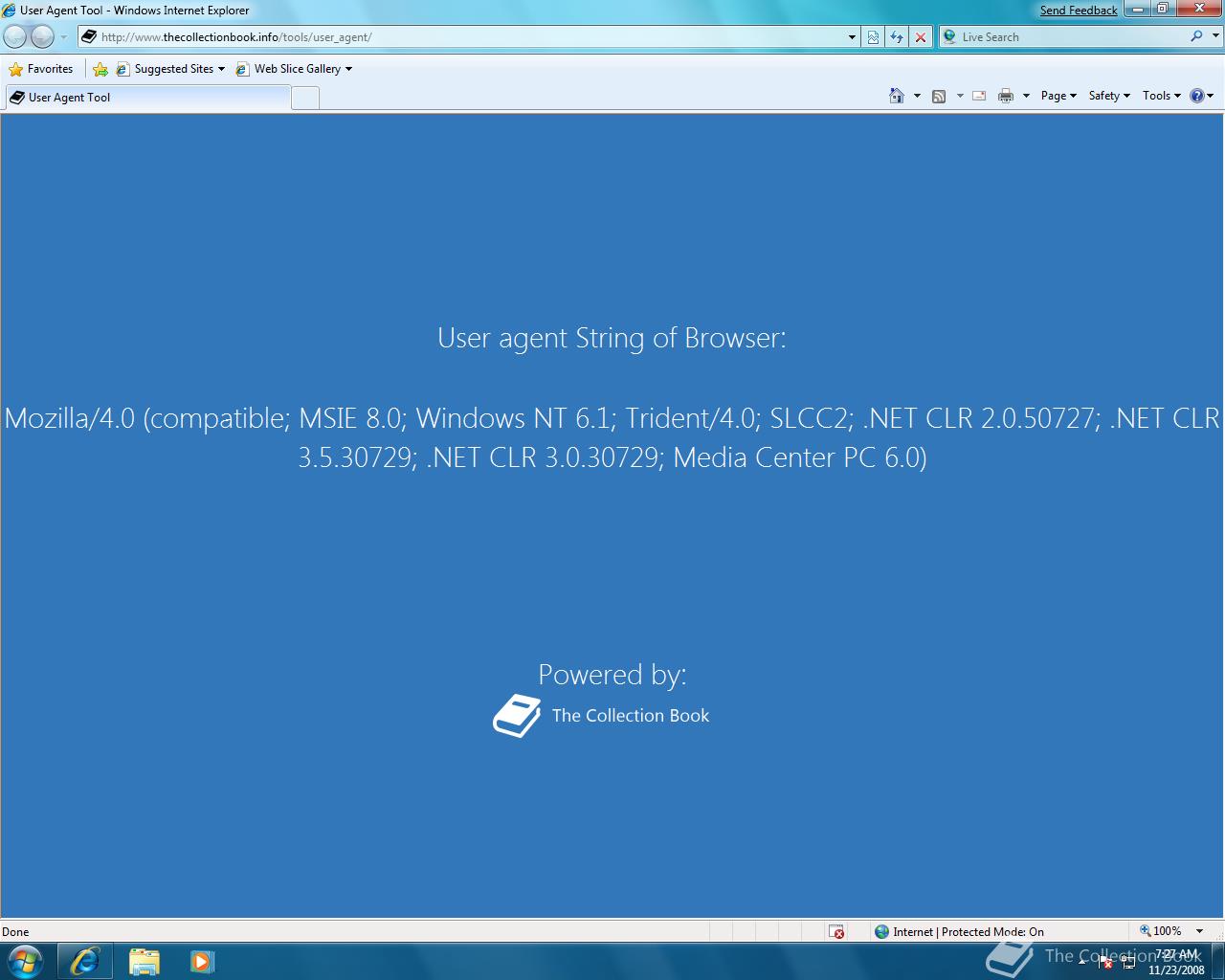1225x980 pixels.
Task: Open the Help question mark menu
Action: (x=1201, y=96)
